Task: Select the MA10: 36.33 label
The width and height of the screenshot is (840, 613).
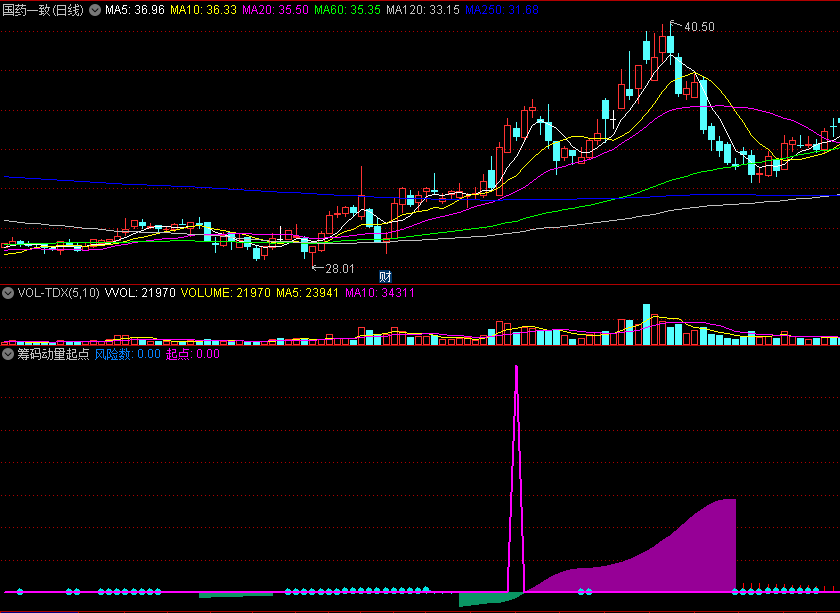Action: tap(203, 10)
